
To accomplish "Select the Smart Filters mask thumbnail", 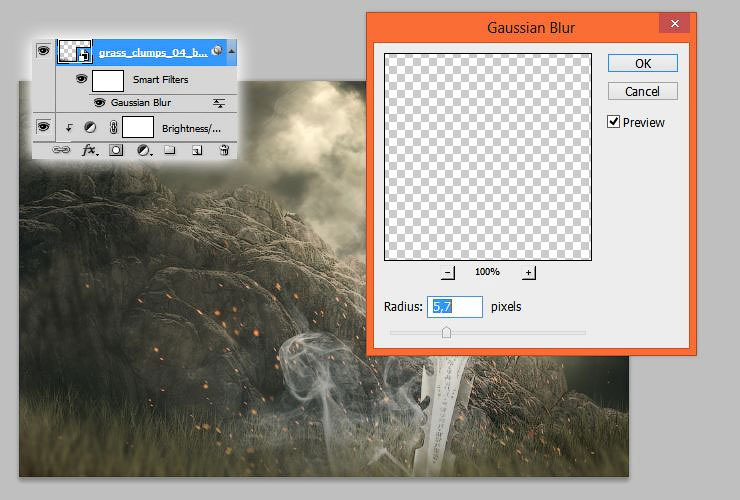I will coord(108,80).
